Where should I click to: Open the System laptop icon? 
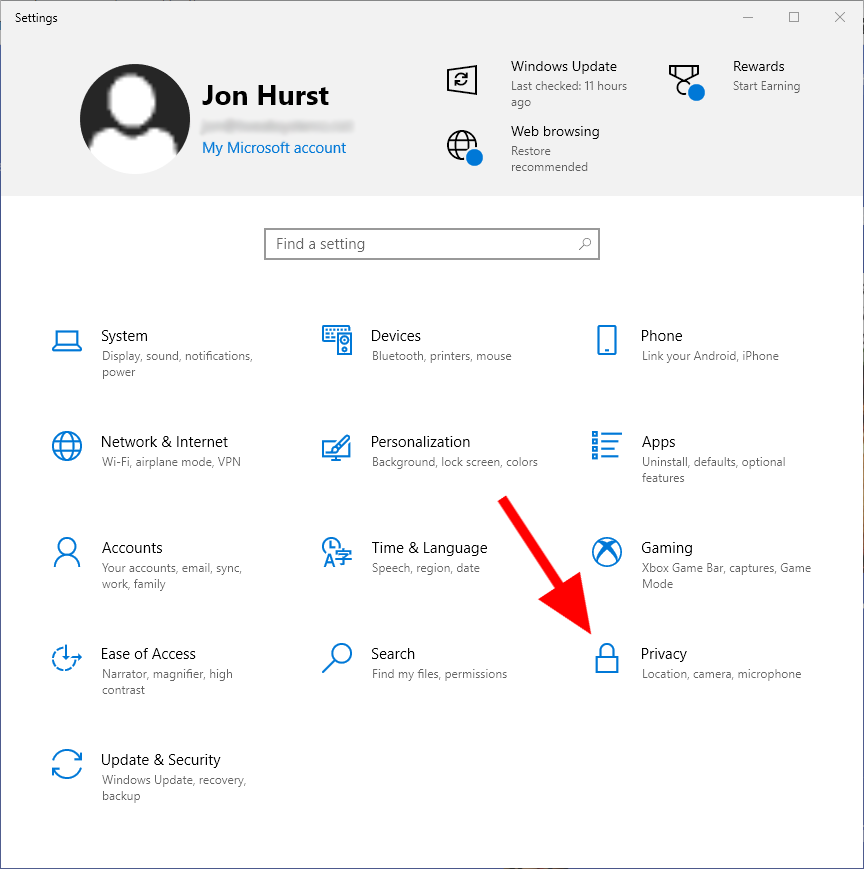coord(67,341)
